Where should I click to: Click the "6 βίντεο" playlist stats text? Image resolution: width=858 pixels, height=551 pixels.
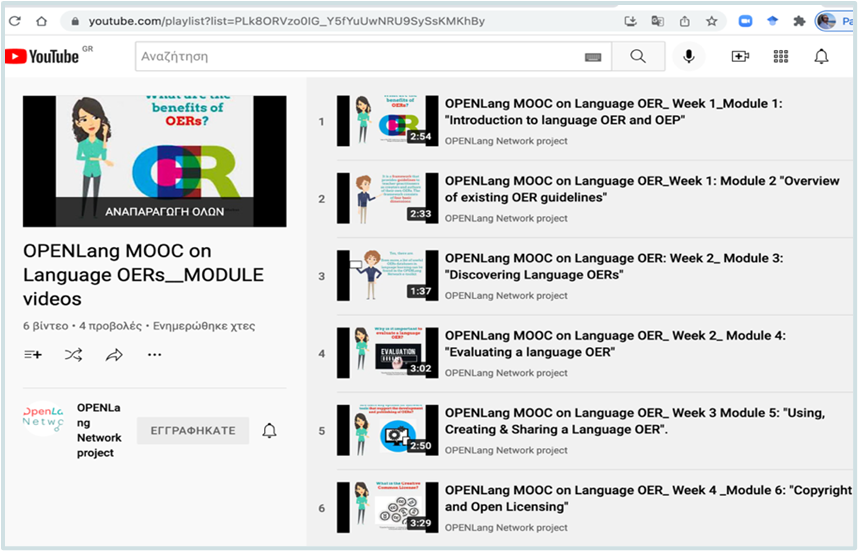(x=45, y=326)
